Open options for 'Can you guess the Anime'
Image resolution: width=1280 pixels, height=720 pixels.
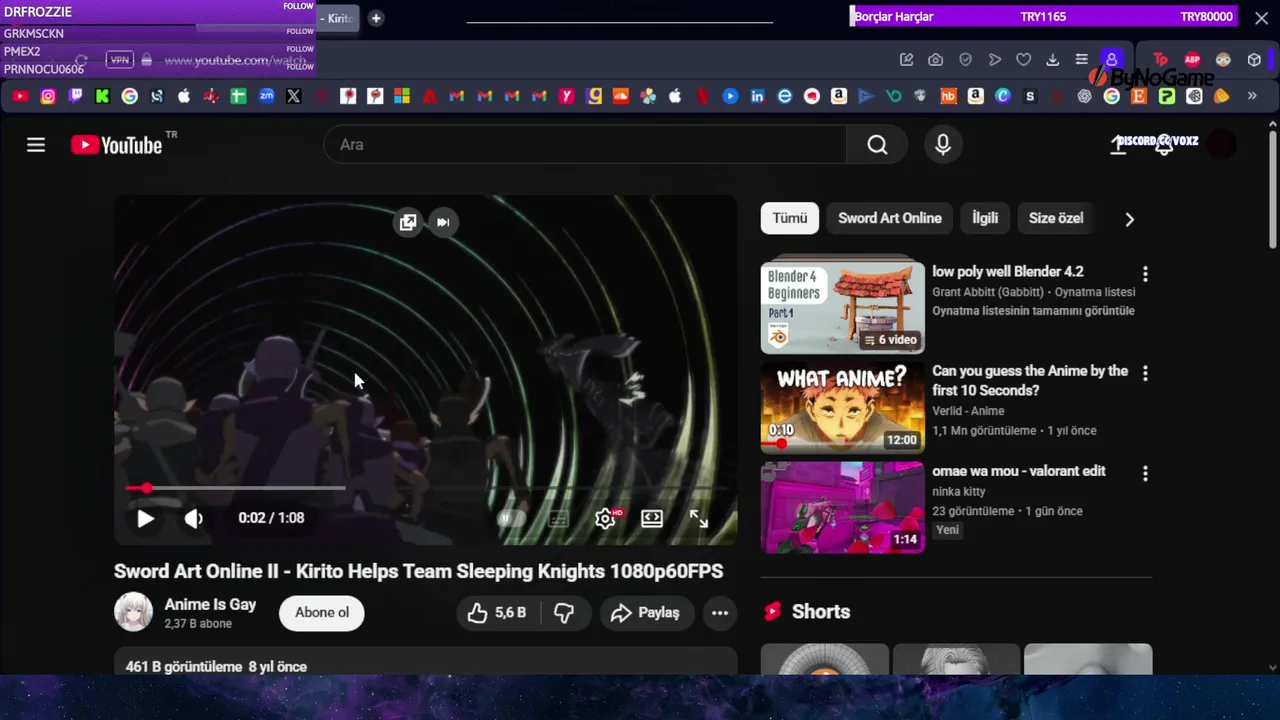pyautogui.click(x=1145, y=373)
